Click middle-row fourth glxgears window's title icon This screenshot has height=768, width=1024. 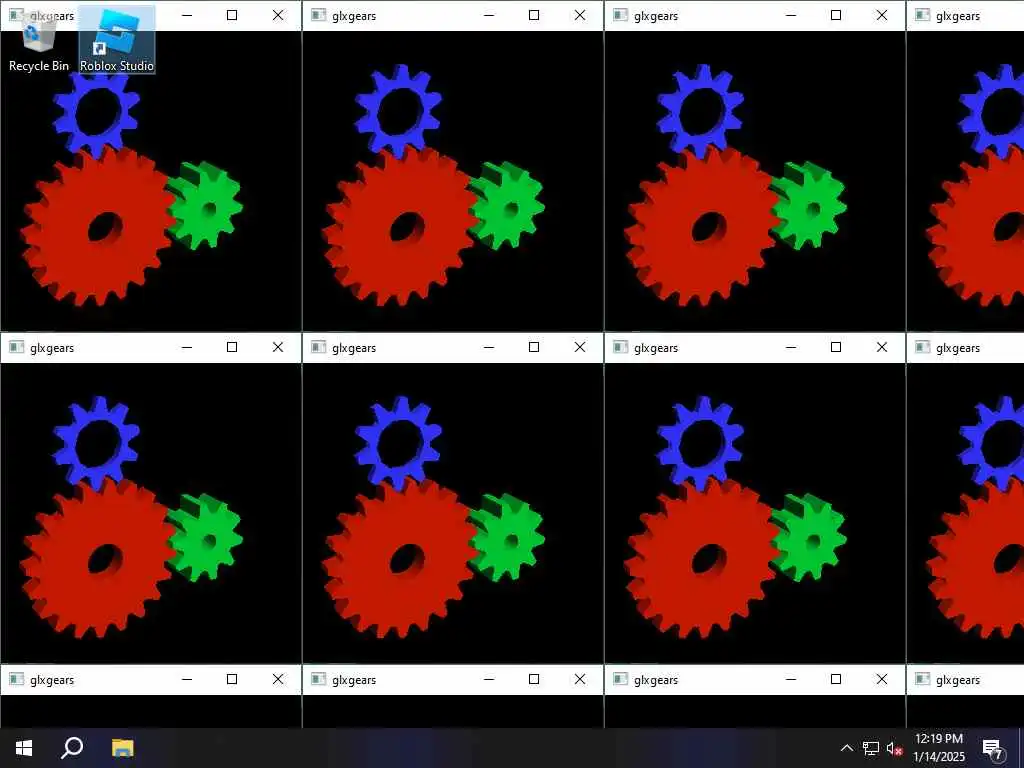coord(922,347)
